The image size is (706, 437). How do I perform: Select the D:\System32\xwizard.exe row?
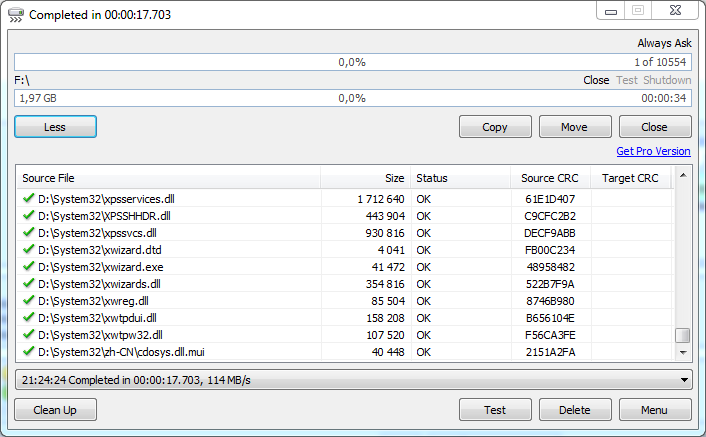point(344,267)
